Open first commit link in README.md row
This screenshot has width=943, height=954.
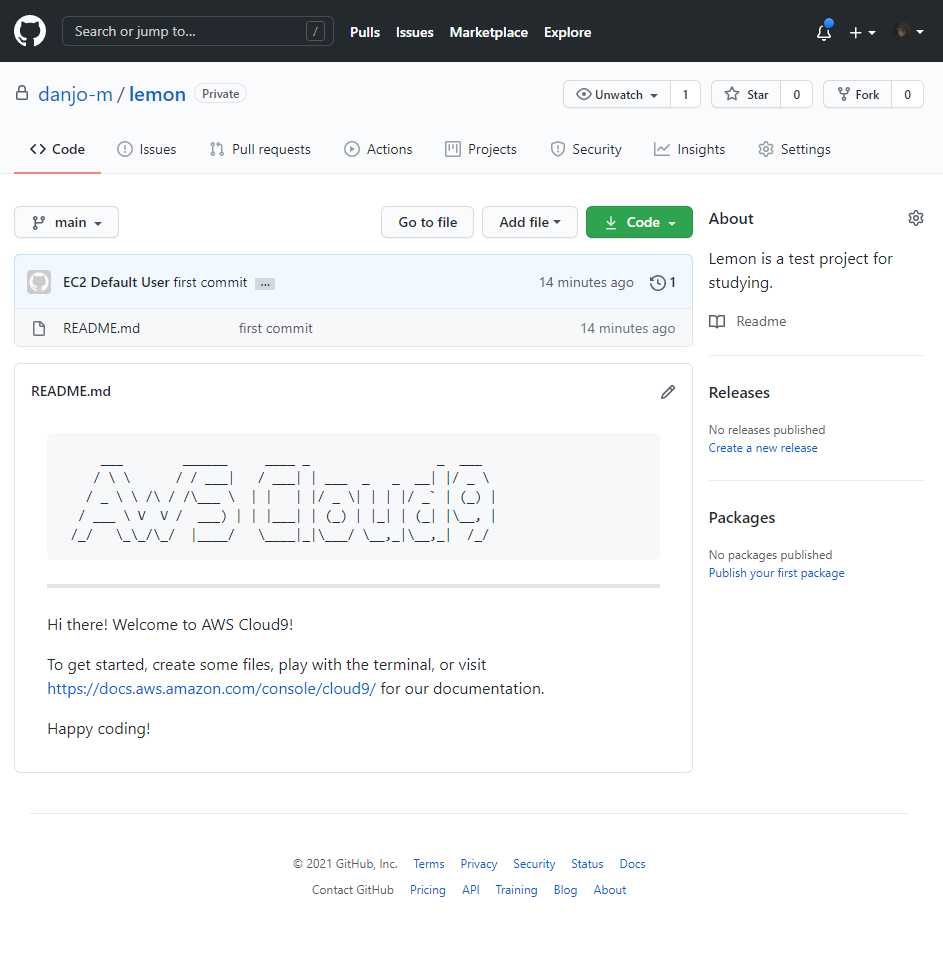point(276,329)
